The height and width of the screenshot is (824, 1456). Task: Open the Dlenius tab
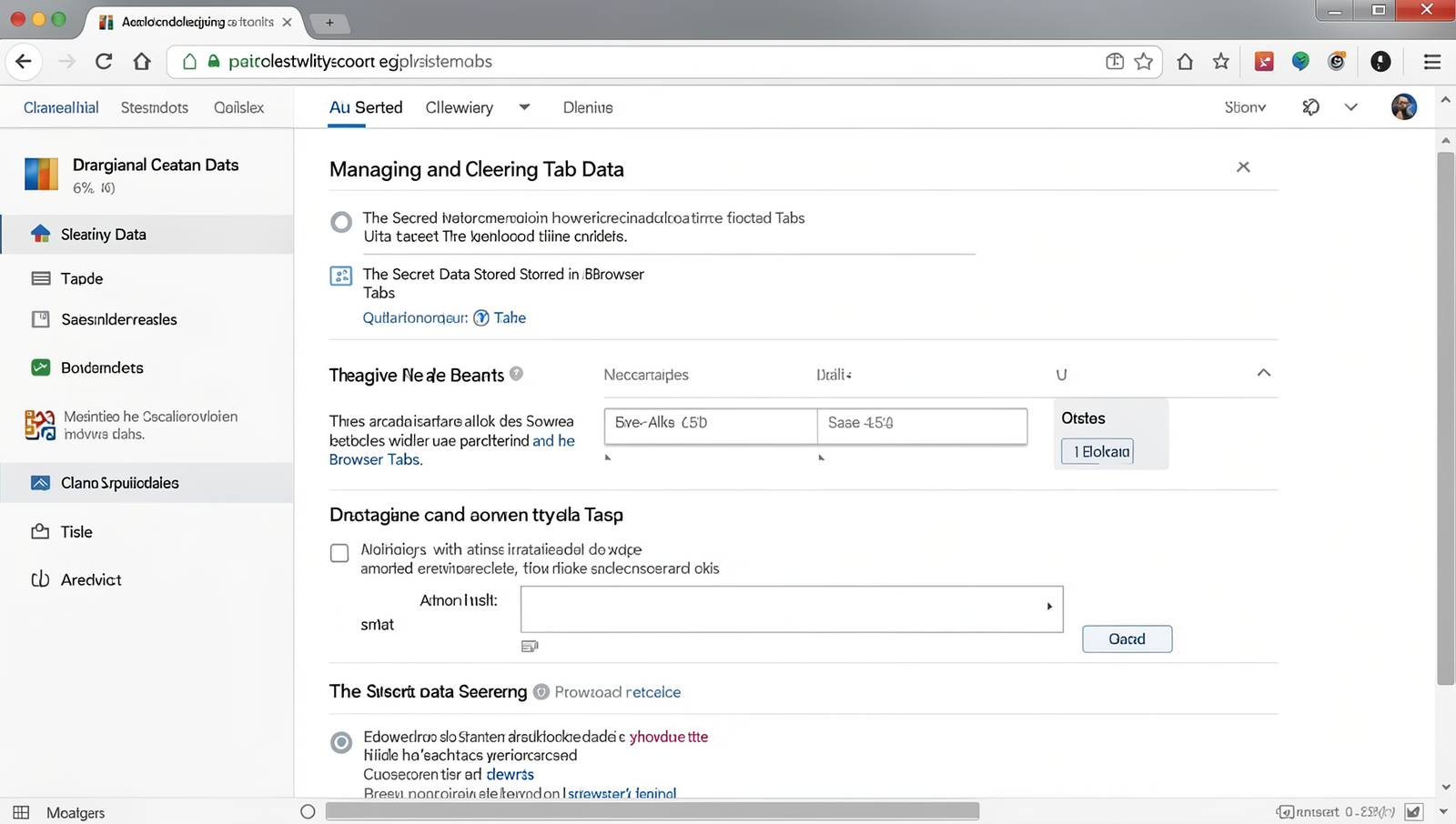pyautogui.click(x=588, y=107)
